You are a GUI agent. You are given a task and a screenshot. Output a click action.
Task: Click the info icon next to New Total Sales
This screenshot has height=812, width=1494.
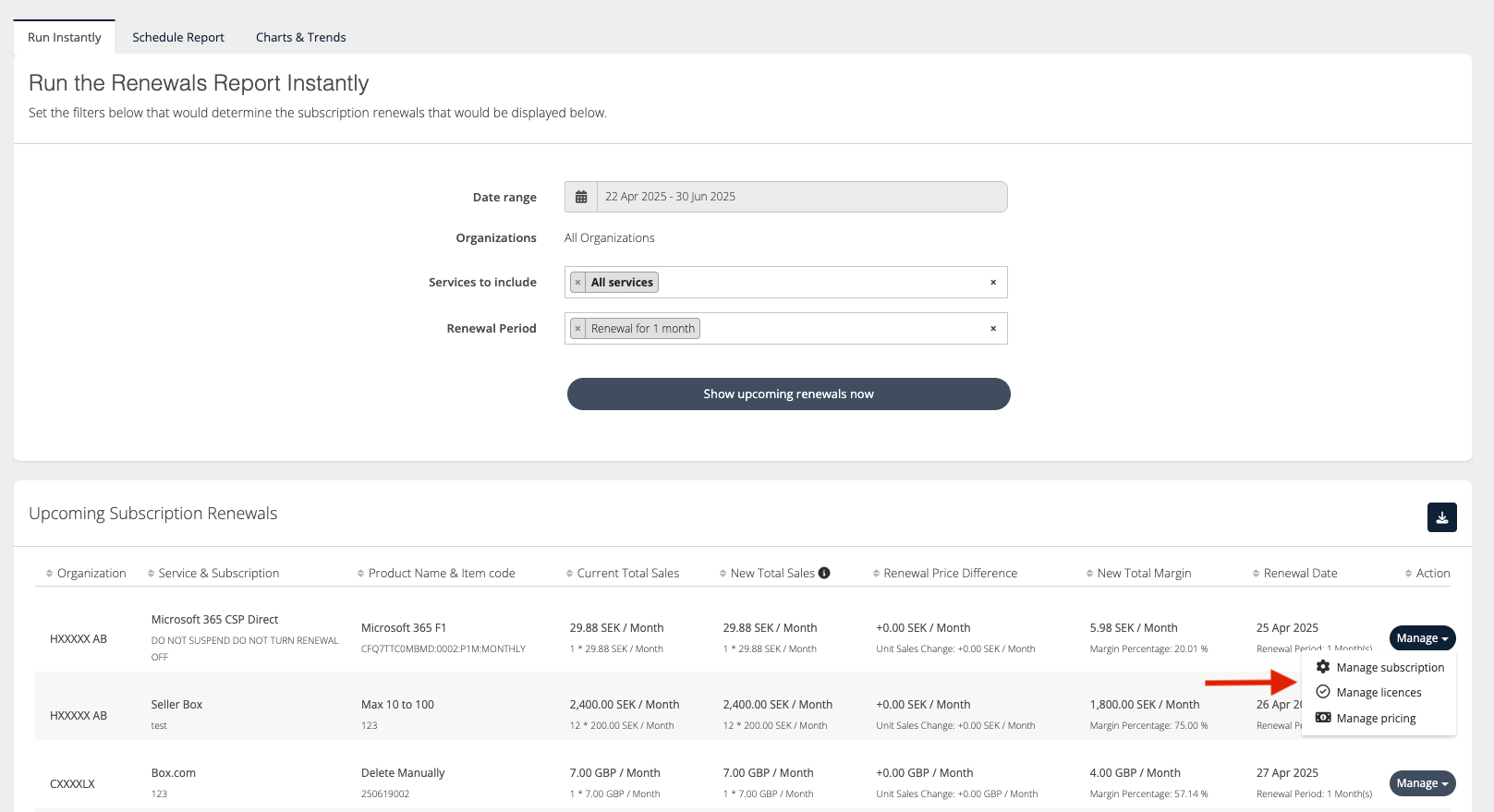(x=824, y=573)
